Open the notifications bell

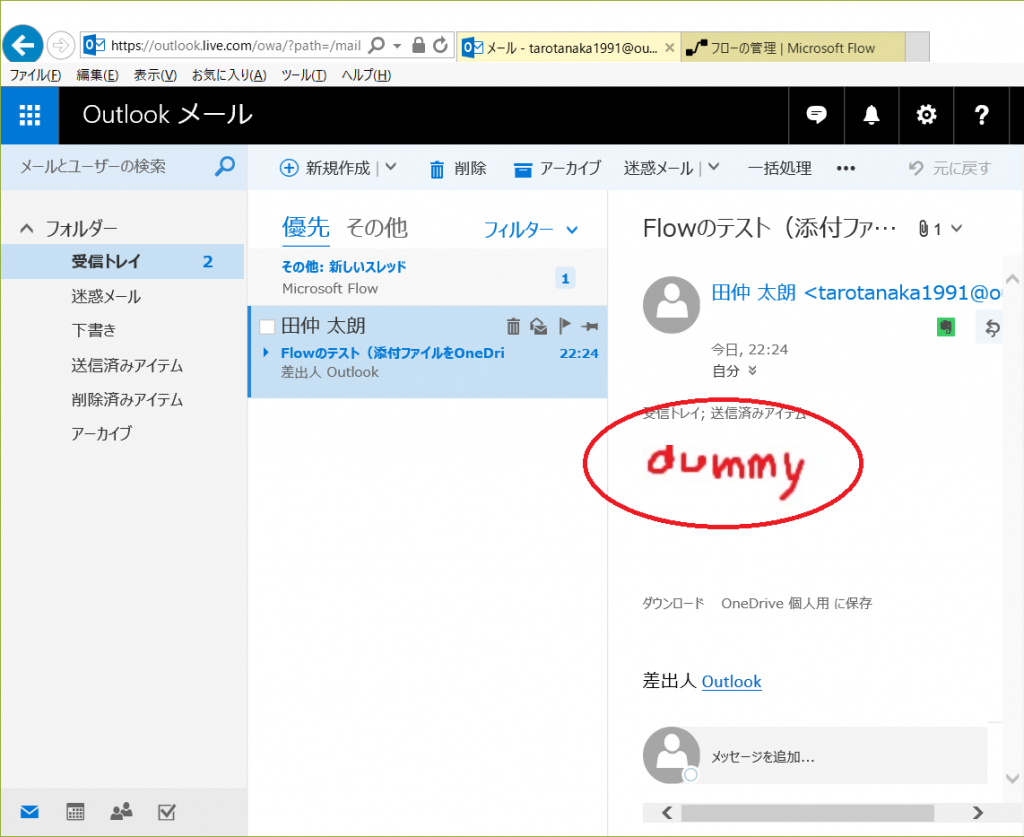coord(871,116)
